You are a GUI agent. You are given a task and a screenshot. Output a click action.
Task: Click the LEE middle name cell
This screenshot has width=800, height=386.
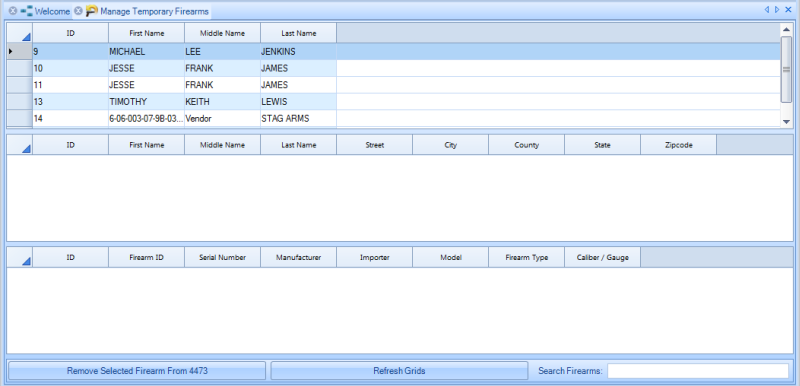tap(222, 52)
